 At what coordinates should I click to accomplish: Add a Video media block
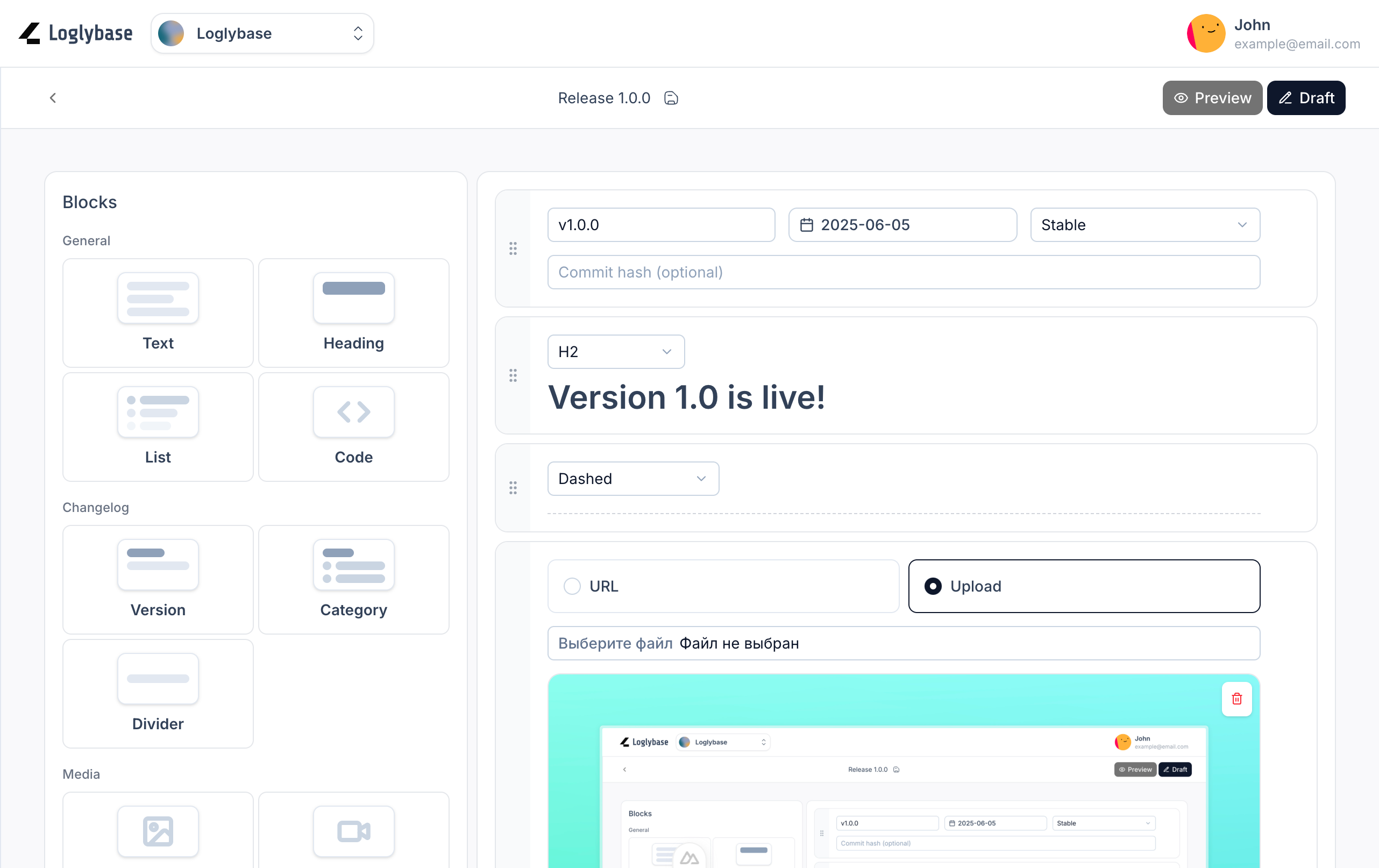point(353,830)
